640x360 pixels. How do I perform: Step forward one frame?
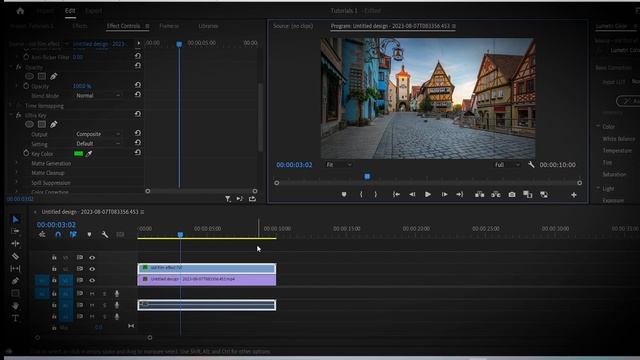point(444,195)
